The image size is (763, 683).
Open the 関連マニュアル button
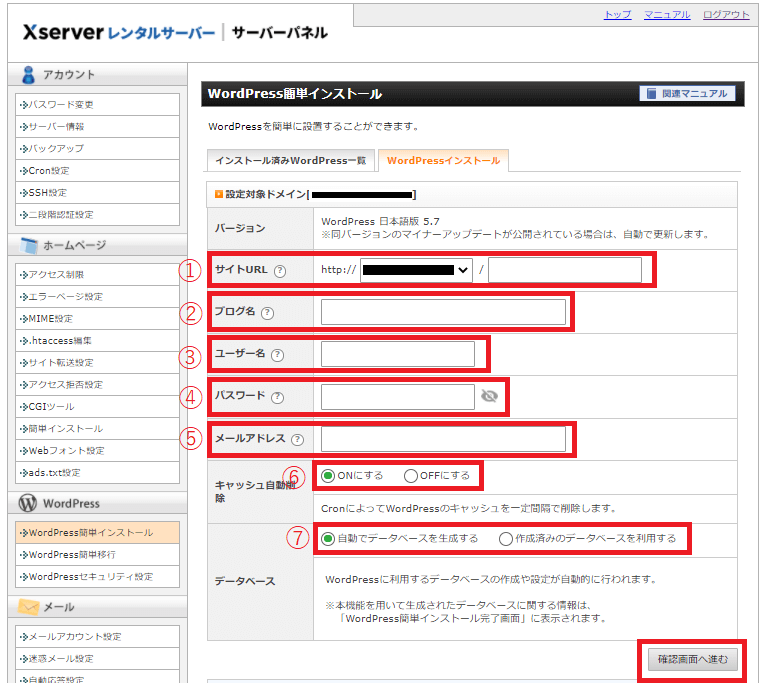(687, 93)
